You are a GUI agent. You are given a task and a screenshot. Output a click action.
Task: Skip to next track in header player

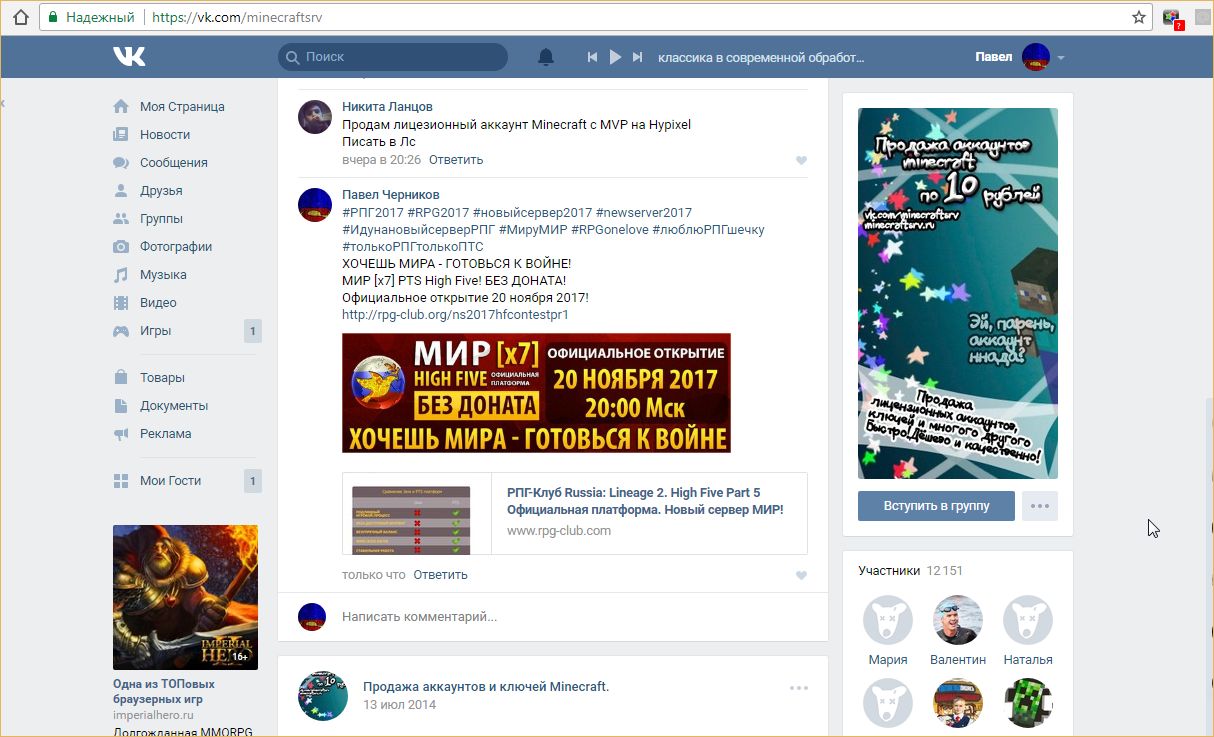tap(638, 57)
